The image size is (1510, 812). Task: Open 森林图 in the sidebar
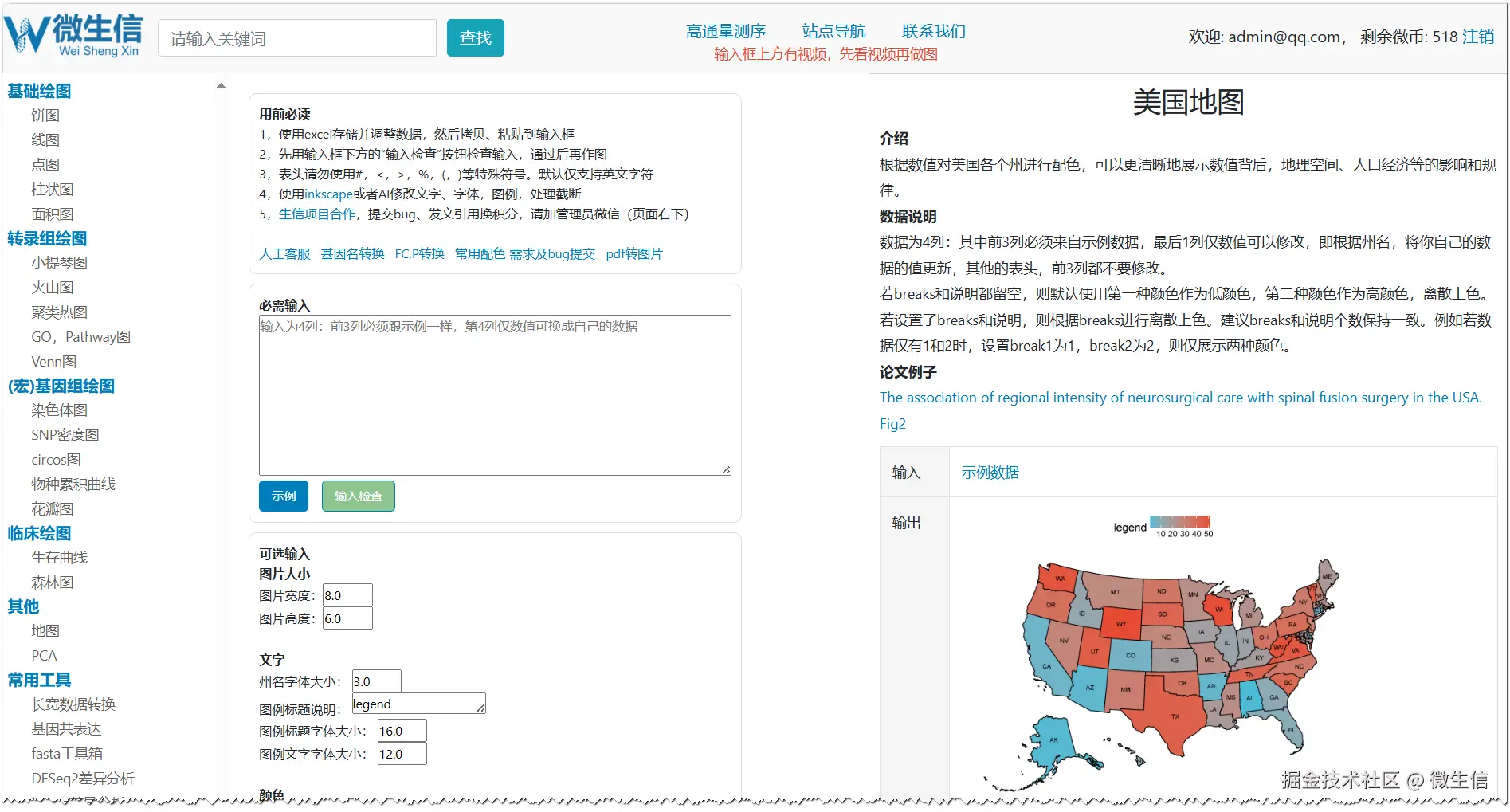pos(53,583)
